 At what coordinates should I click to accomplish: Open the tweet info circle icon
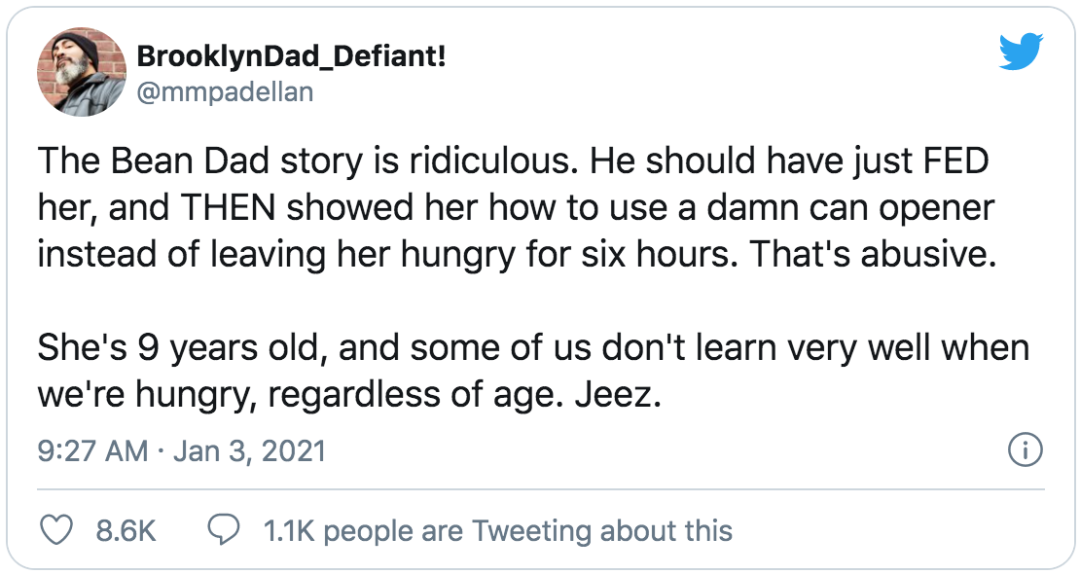[x=1025, y=451]
